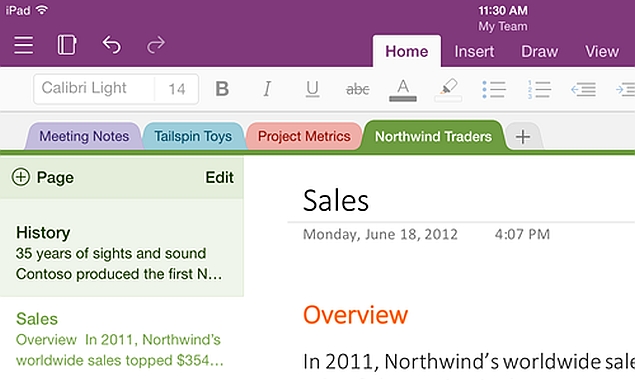Switch to the View ribbon tab
635x380 pixels.
click(602, 51)
